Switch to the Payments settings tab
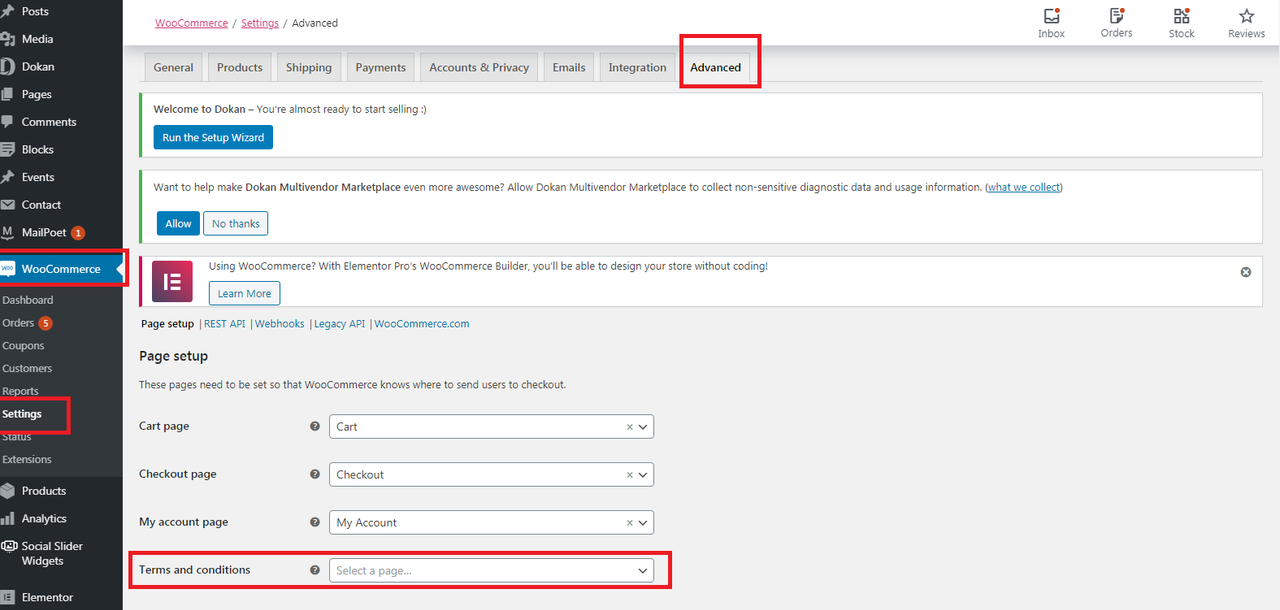This screenshot has height=610, width=1280. (381, 67)
